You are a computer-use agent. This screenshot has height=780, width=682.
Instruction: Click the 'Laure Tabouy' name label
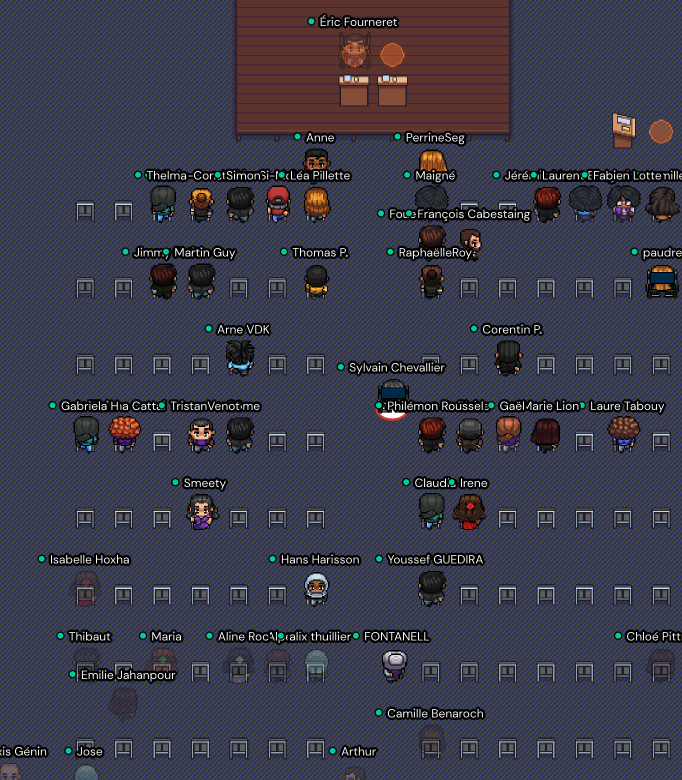coord(627,406)
